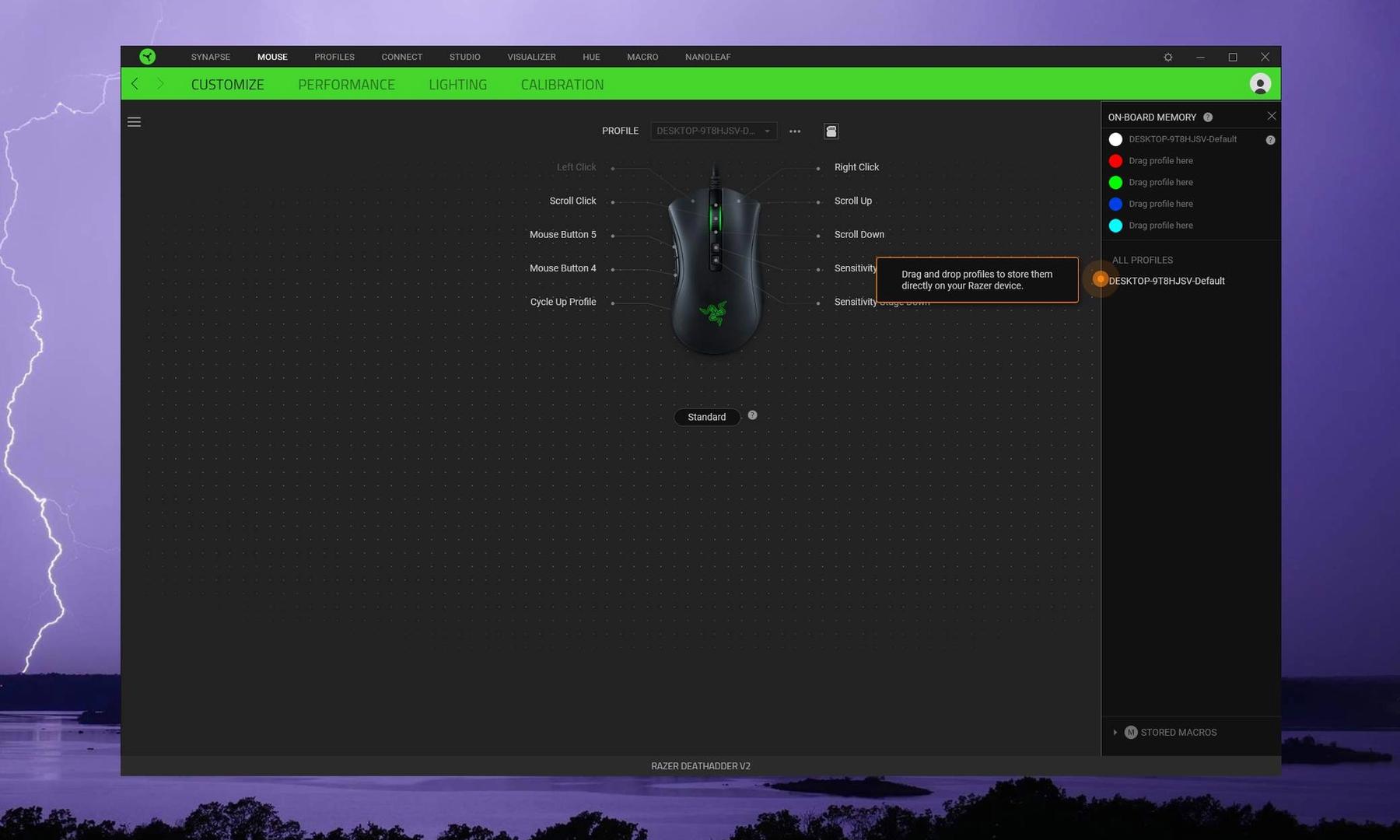Click the Scroll Up assignment
This screenshot has height=840, width=1400.
click(852, 201)
